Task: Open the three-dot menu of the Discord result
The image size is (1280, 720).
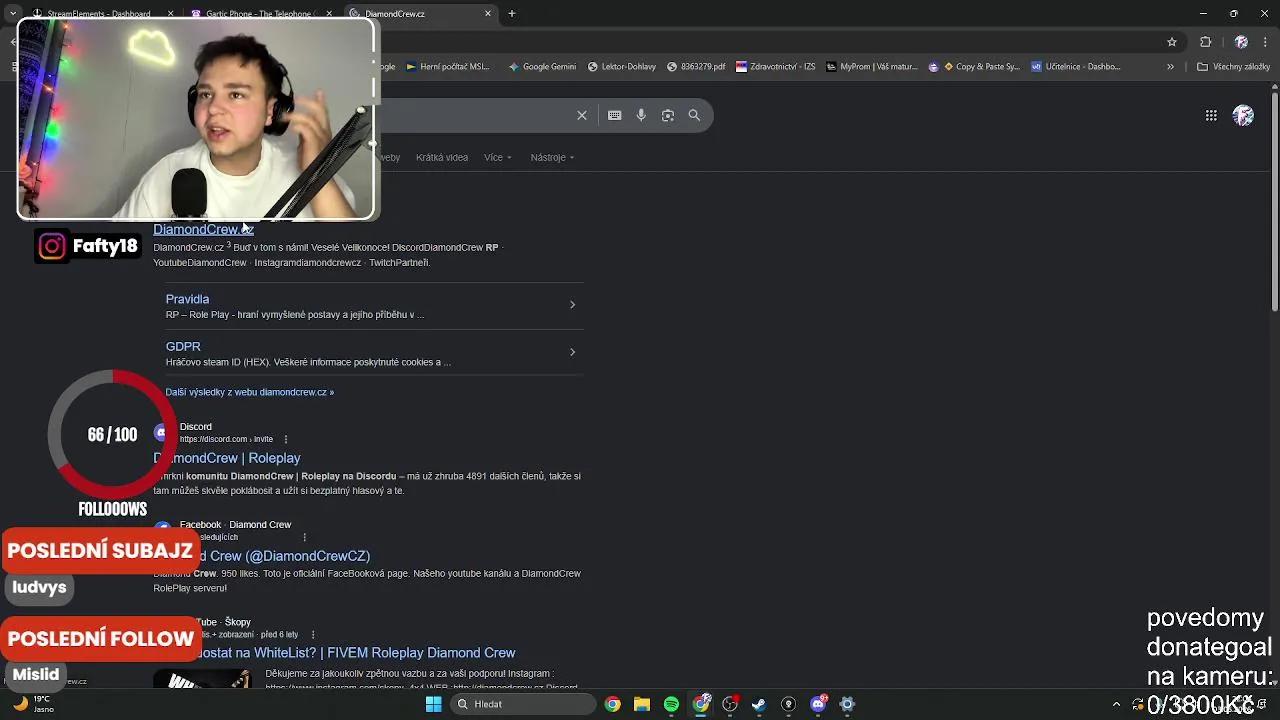Action: [x=286, y=439]
